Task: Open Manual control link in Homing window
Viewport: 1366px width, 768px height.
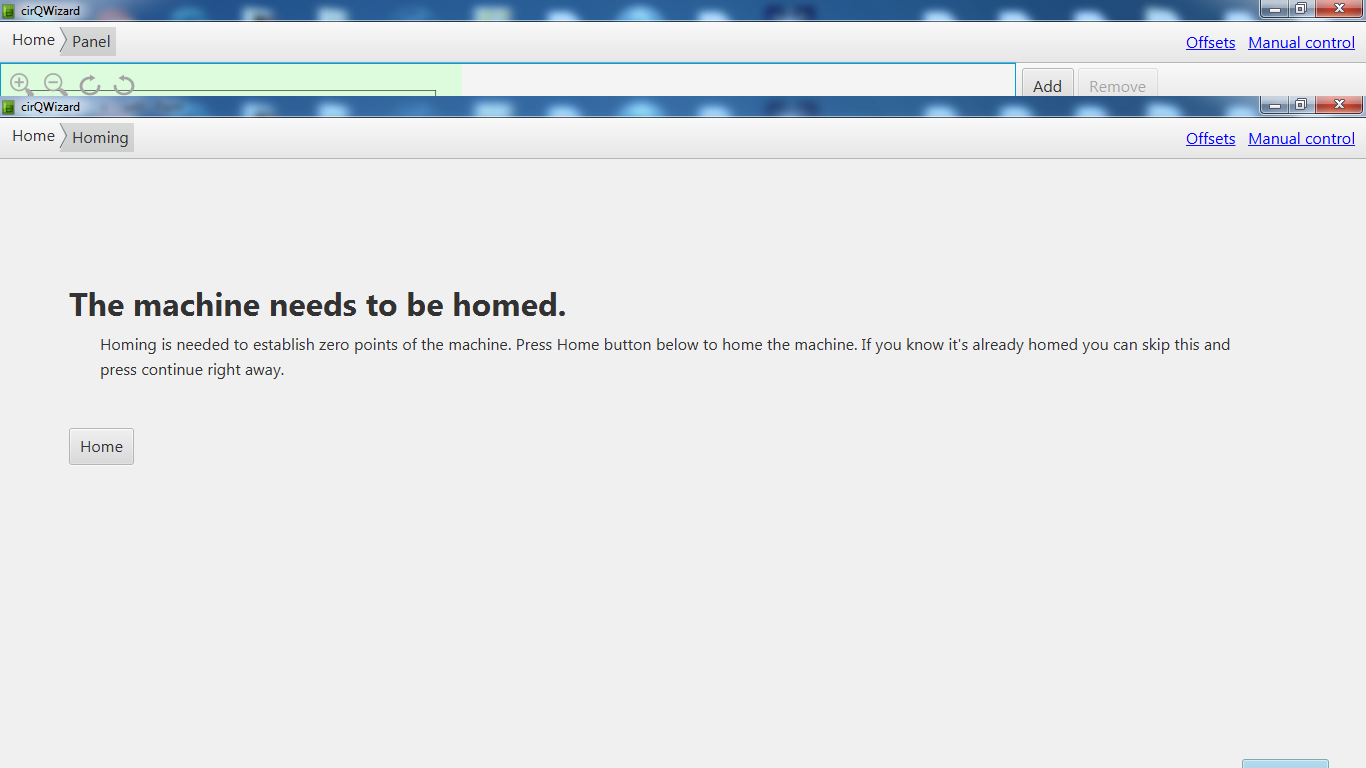Action: [1301, 139]
